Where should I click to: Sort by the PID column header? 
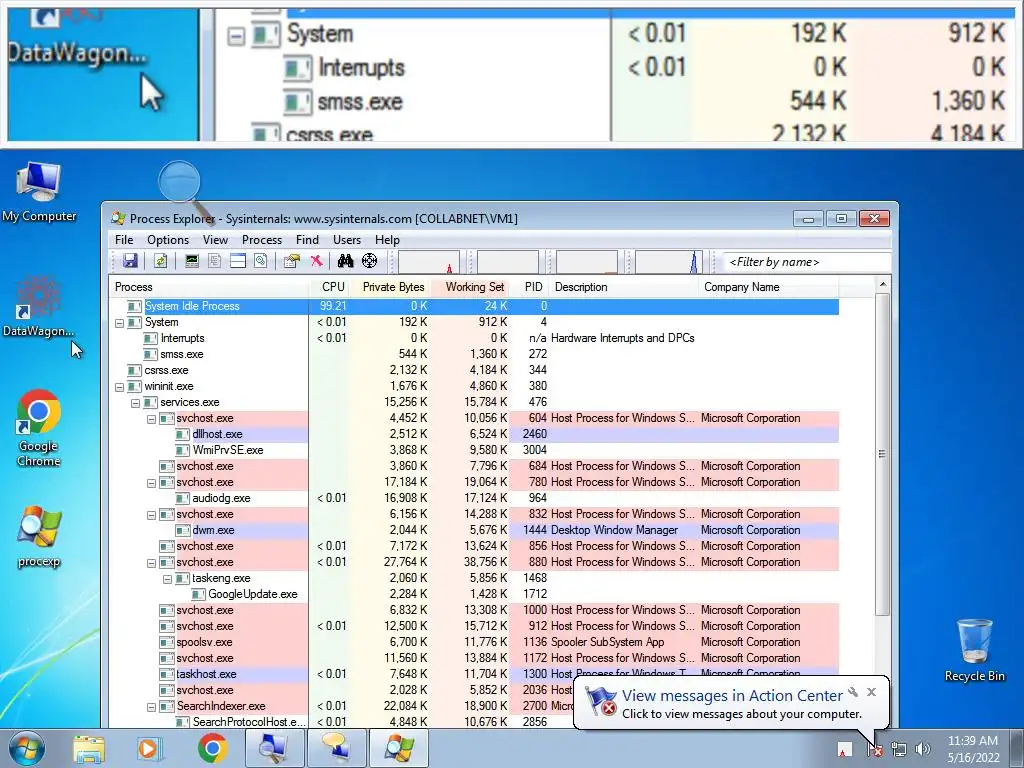[530, 287]
